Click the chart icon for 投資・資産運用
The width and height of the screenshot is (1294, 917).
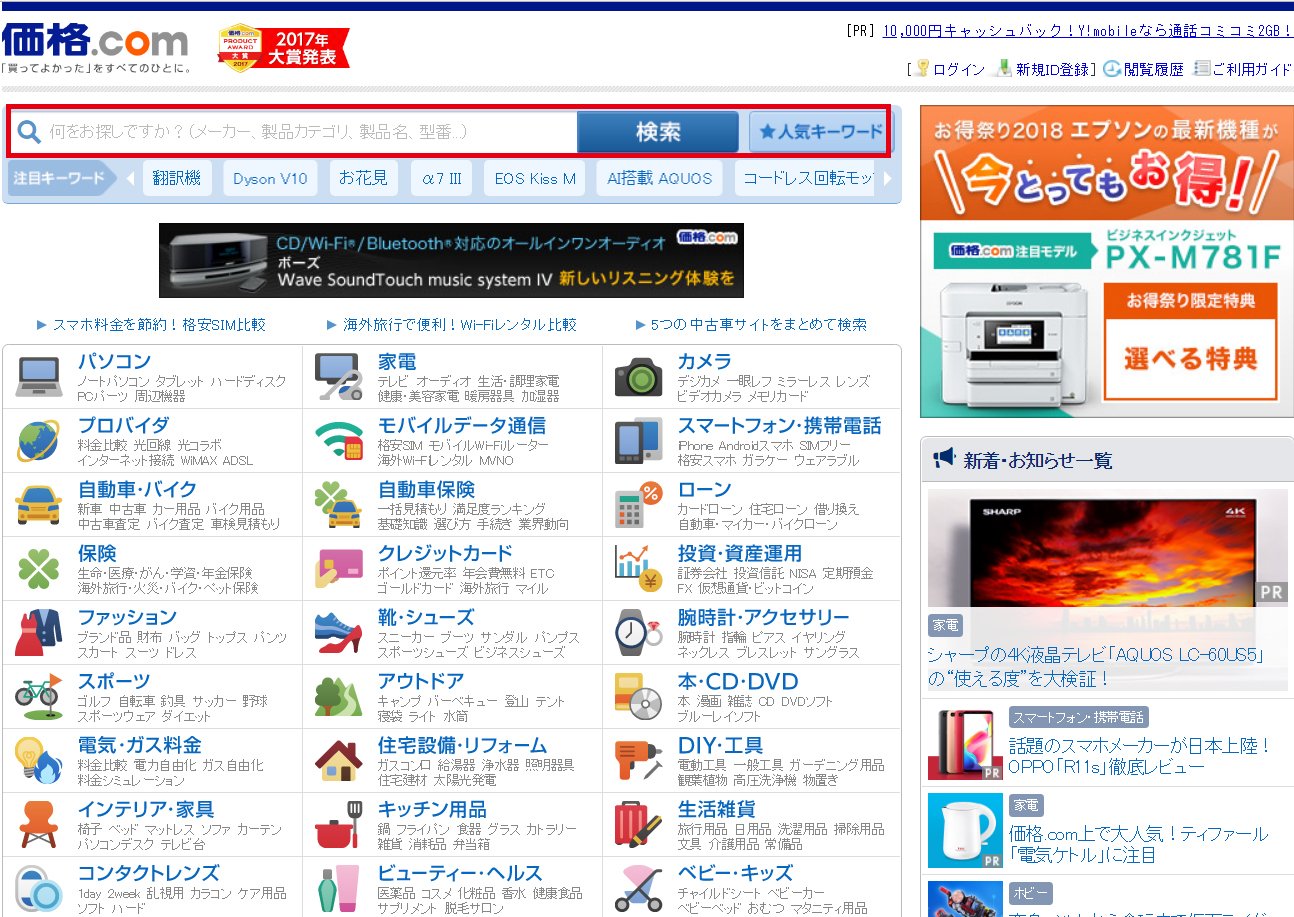(x=639, y=569)
